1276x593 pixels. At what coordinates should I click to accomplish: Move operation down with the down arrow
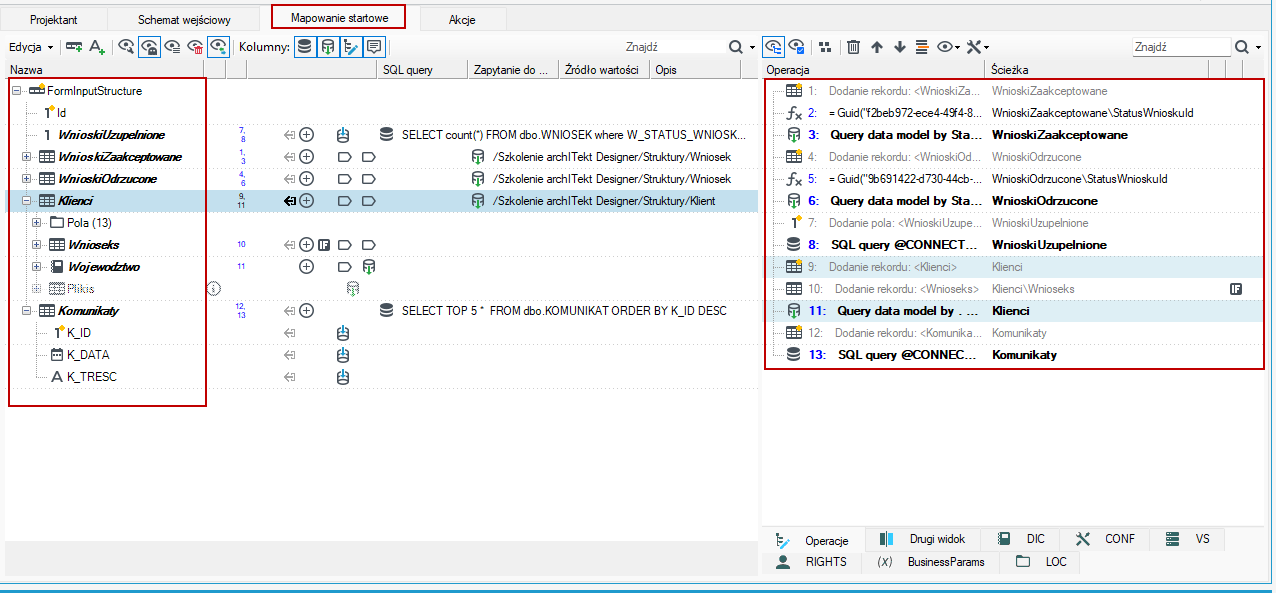point(900,47)
